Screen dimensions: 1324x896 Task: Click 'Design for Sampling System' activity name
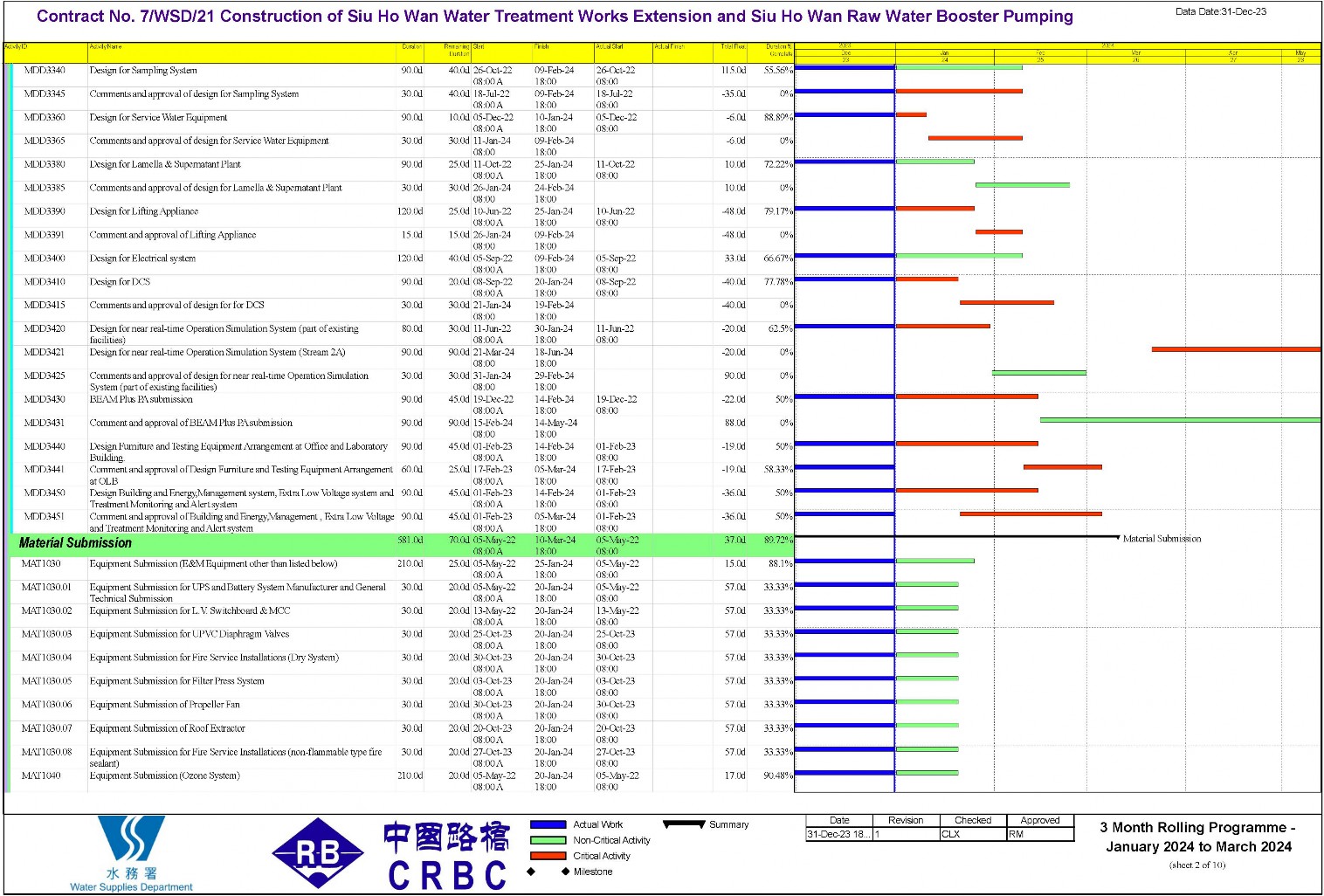click(143, 70)
